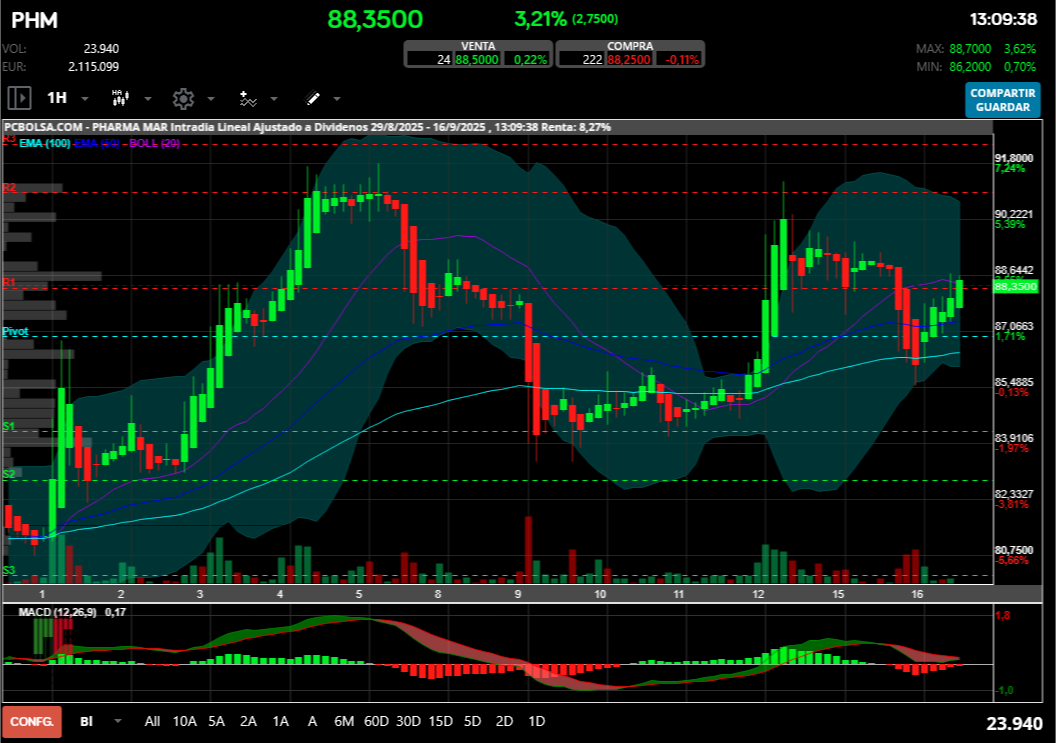
Task: Click the 88,3500 last price
Action: pyautogui.click(x=375, y=20)
